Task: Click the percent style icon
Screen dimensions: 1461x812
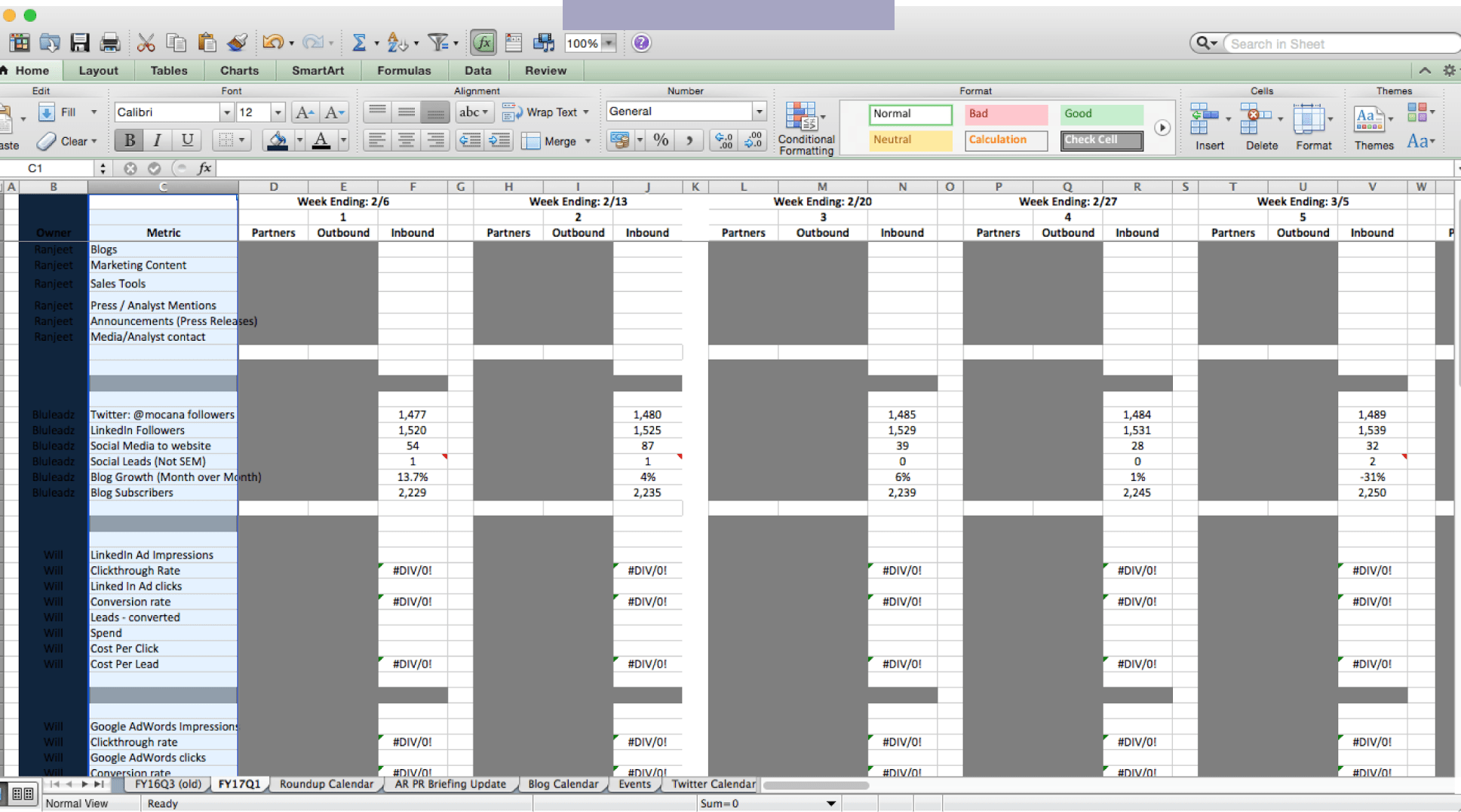Action: 661,140
